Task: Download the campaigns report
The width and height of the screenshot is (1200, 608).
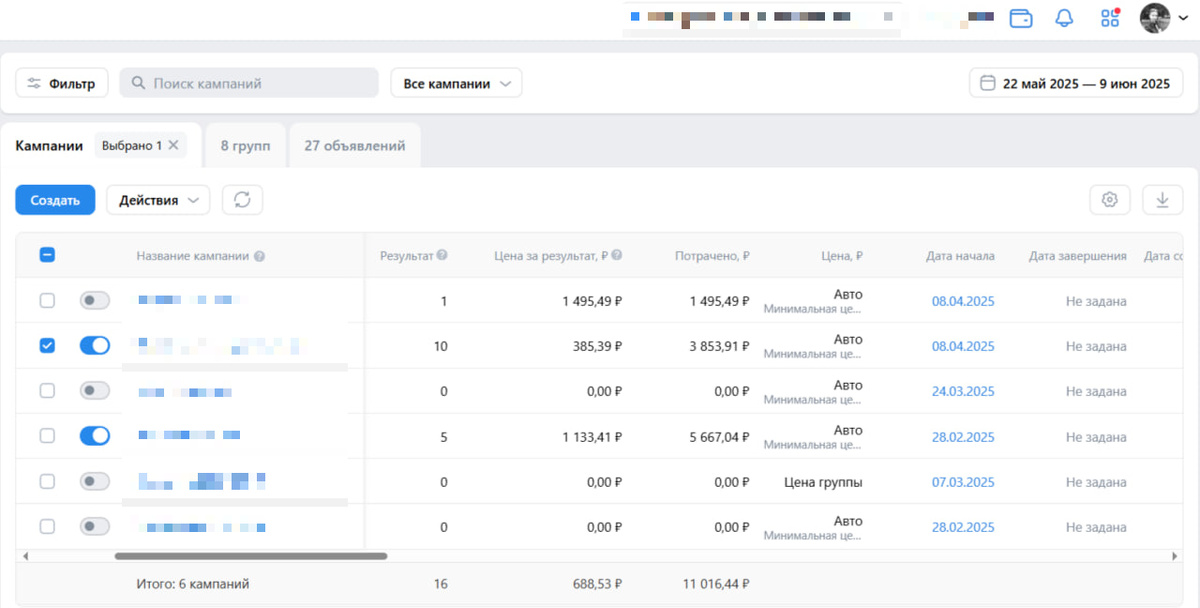Action: (1162, 200)
